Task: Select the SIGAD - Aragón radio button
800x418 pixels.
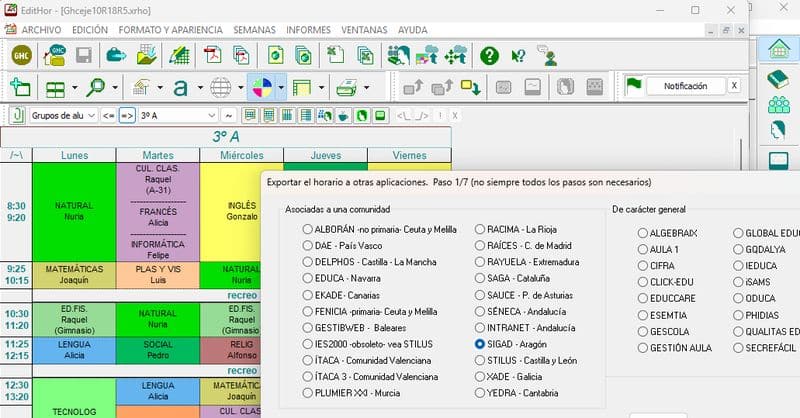Action: click(x=510, y=344)
